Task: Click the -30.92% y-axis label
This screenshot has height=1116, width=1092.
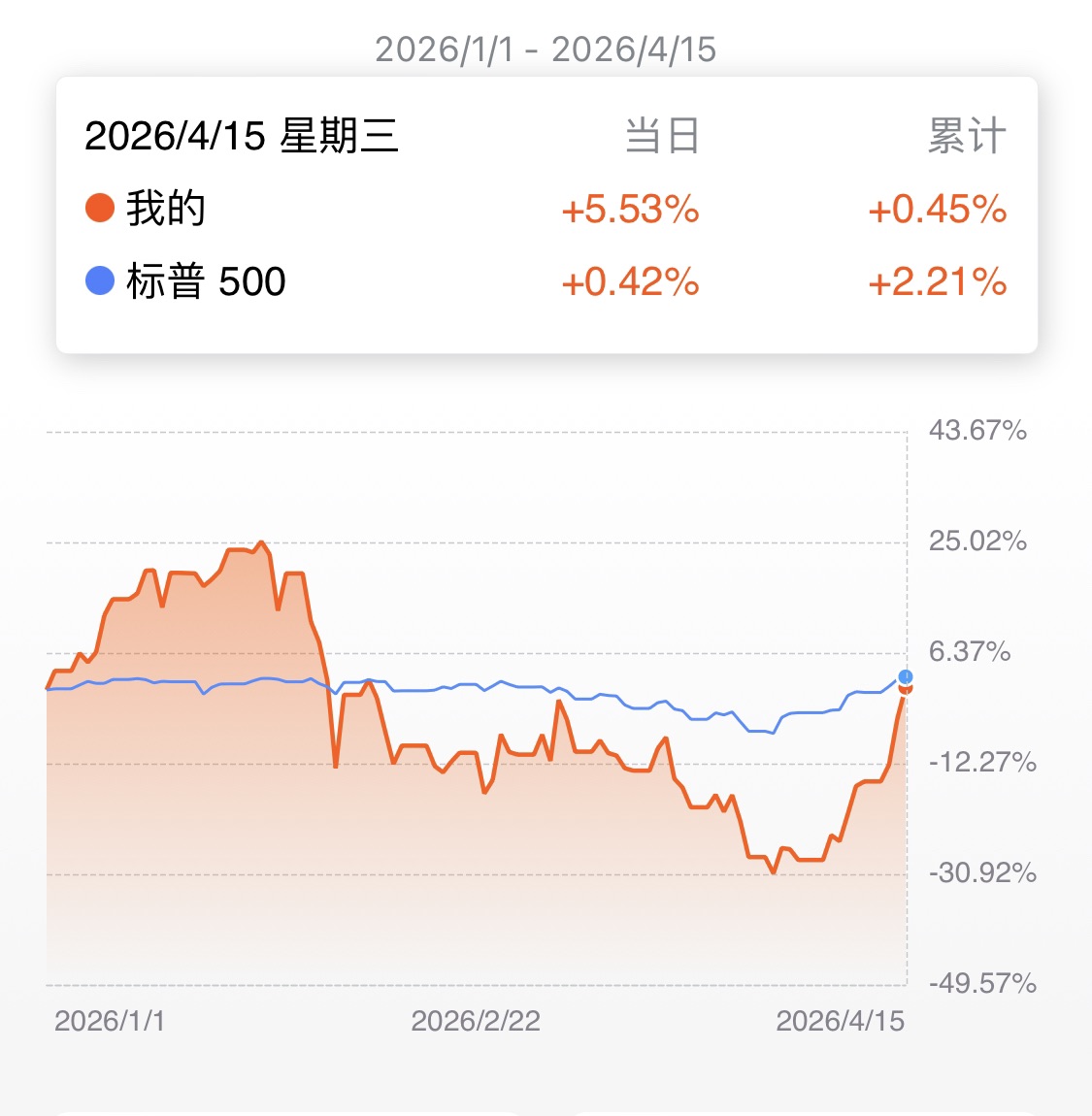Action: pos(982,873)
